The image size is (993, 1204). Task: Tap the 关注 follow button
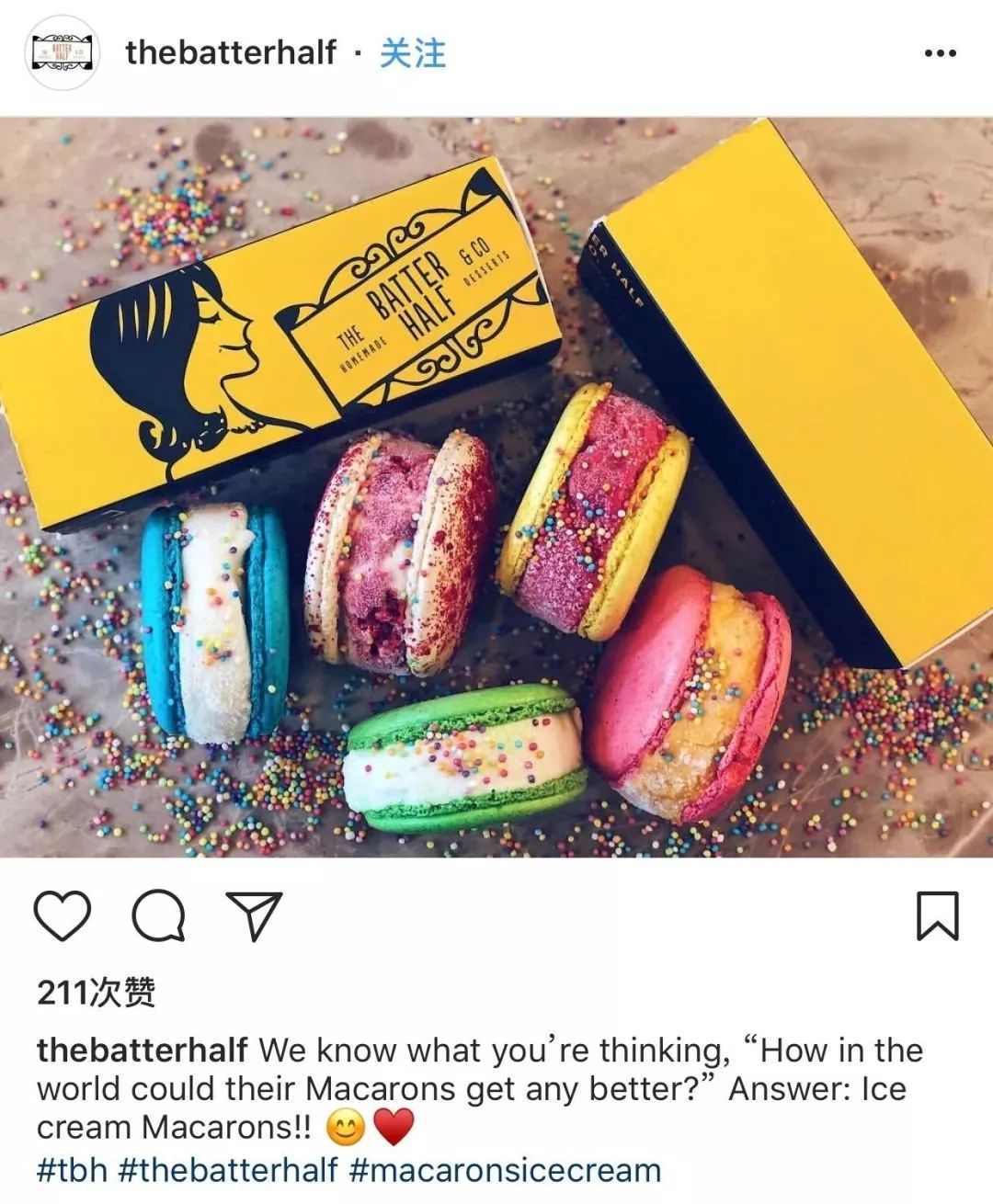click(413, 52)
